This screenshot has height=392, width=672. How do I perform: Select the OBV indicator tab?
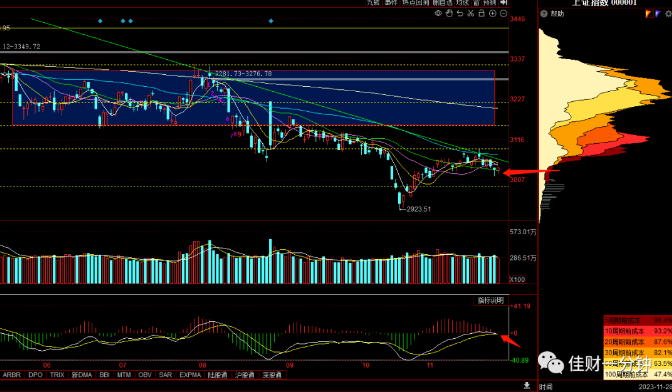point(145,375)
